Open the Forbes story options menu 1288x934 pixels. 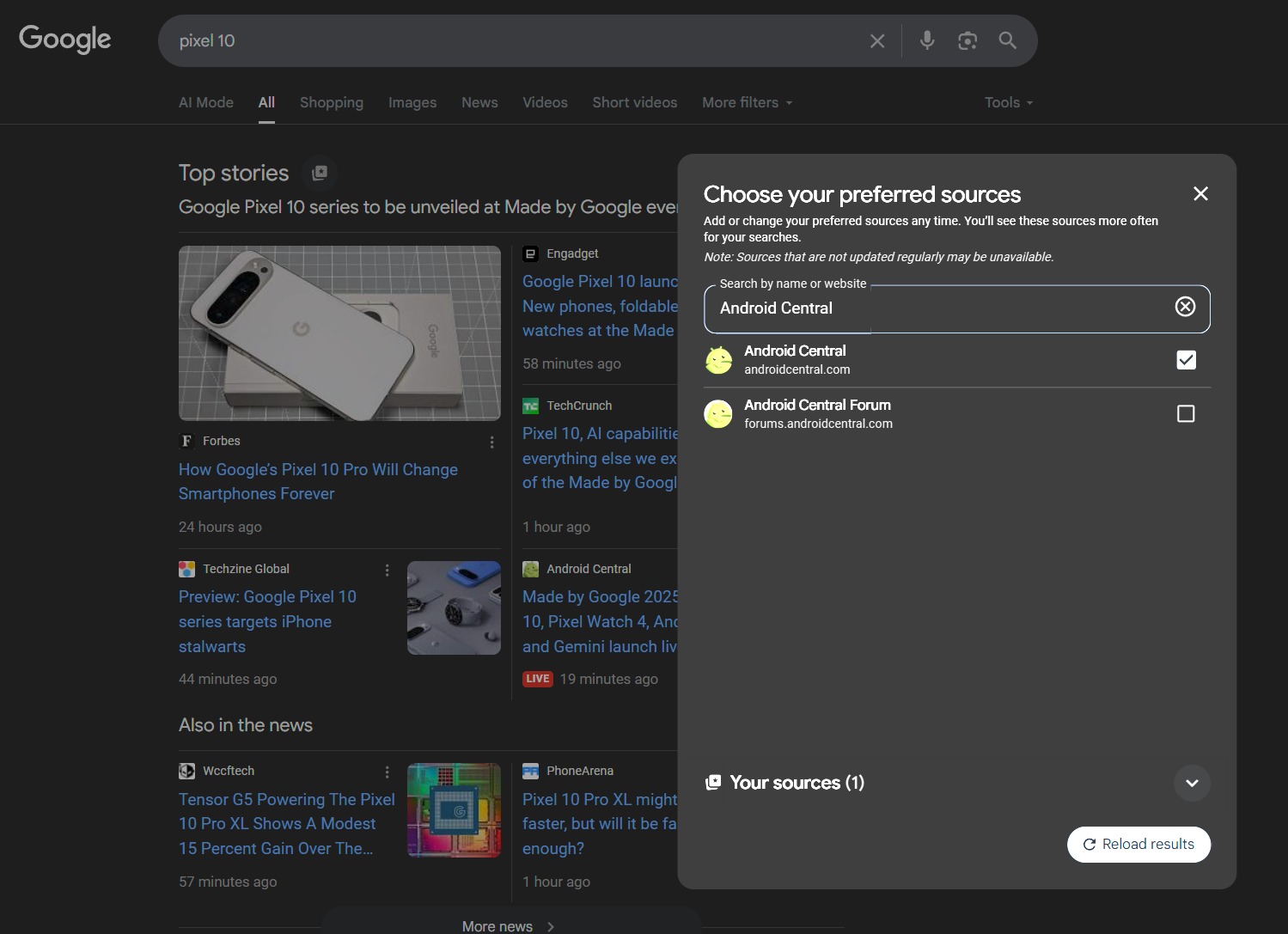click(491, 442)
